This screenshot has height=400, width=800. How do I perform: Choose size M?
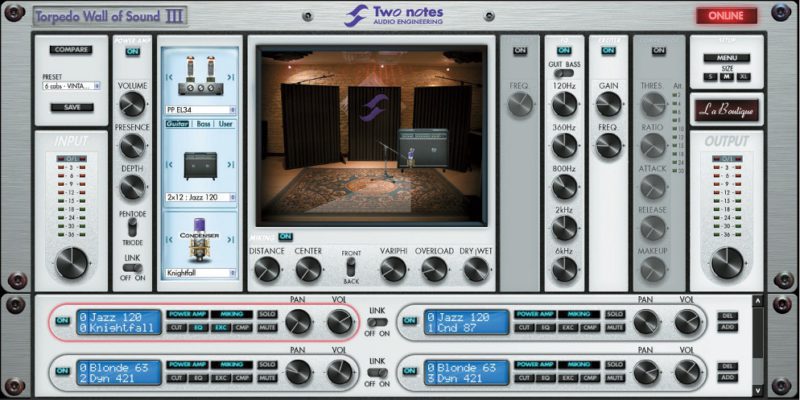[x=726, y=77]
